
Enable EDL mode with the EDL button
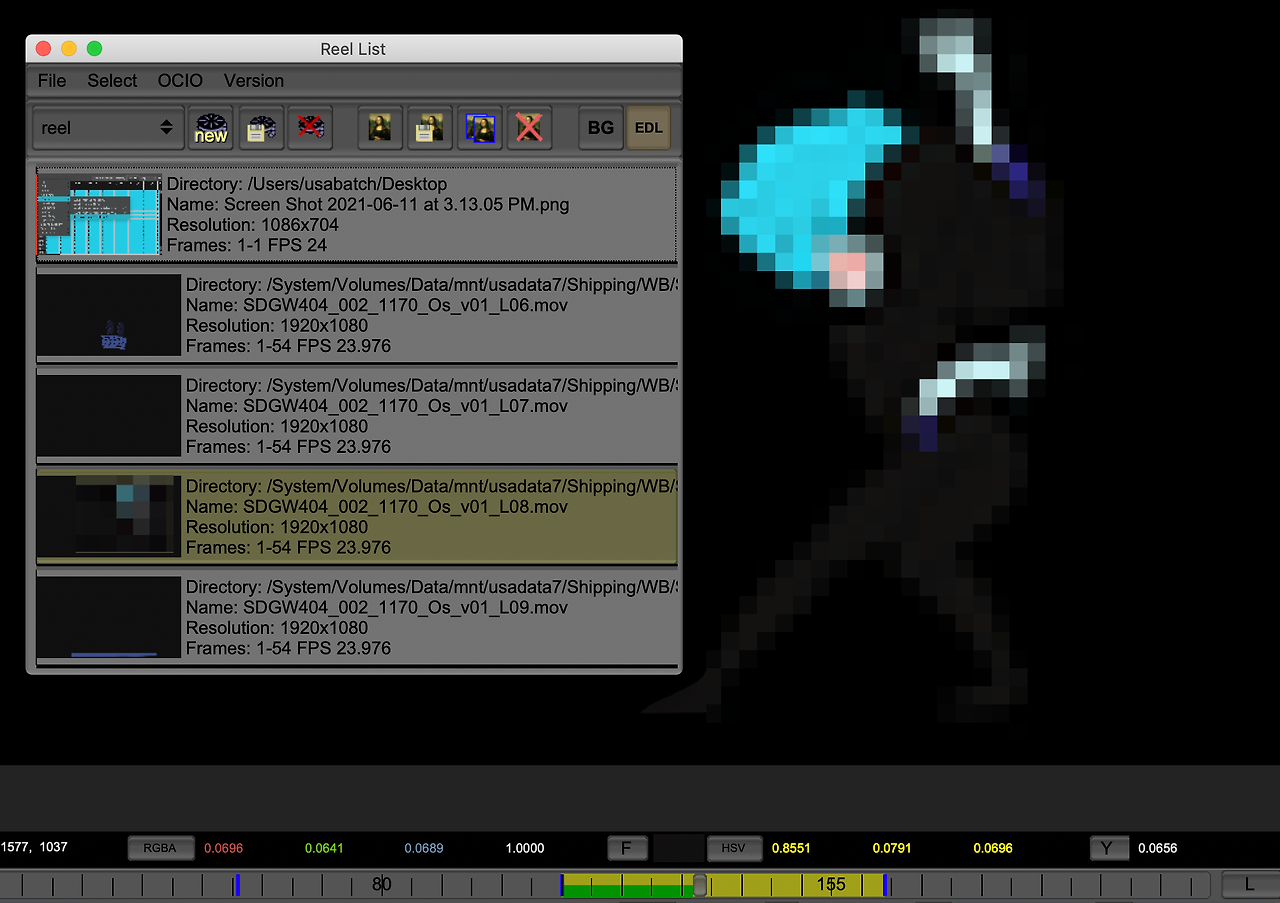pos(648,128)
